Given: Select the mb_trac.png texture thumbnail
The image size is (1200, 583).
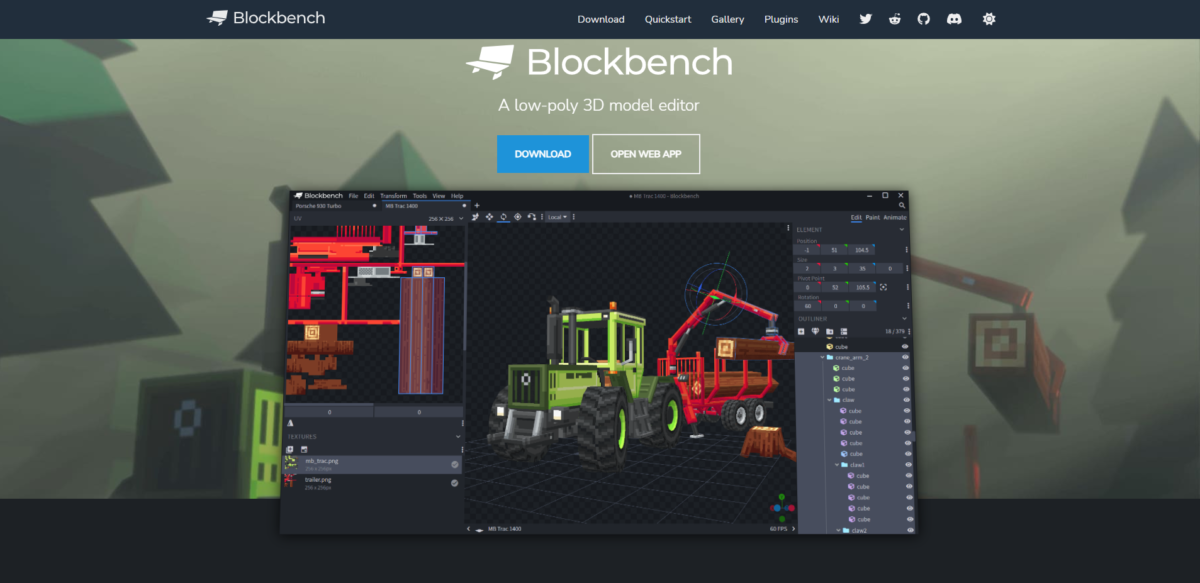Looking at the screenshot, I should 291,464.
